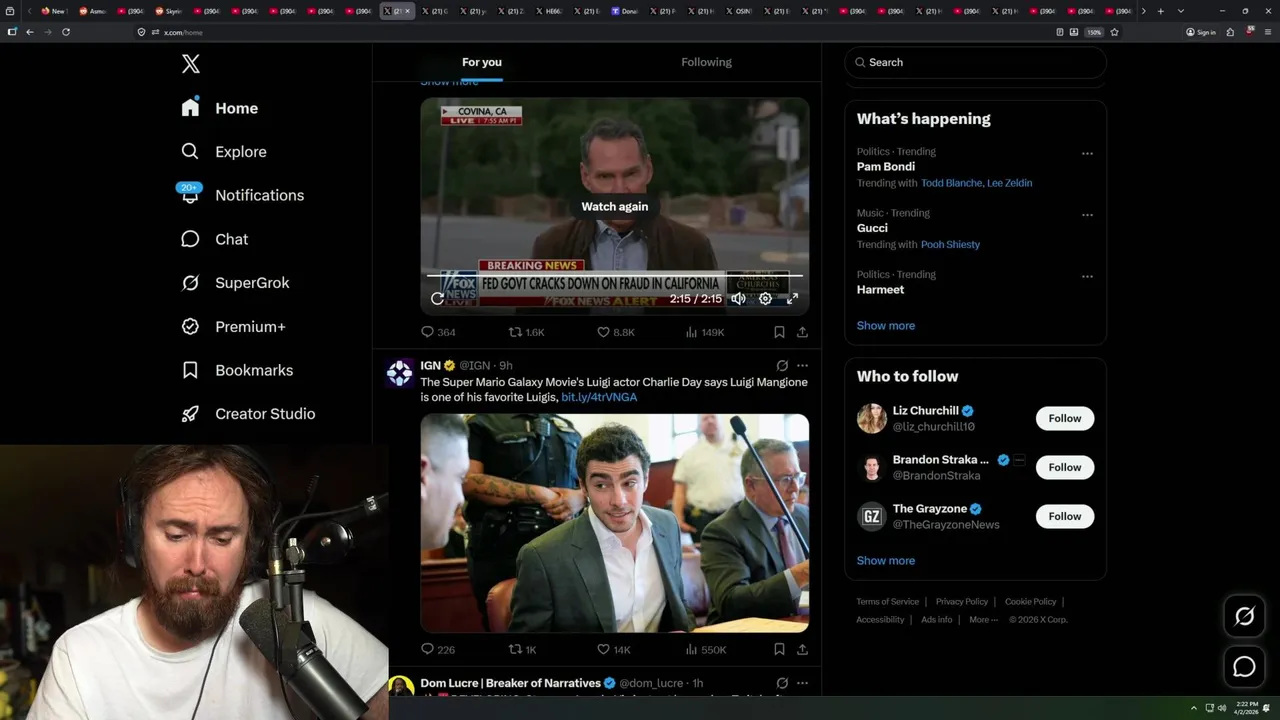This screenshot has width=1280, height=720.
Task: Open the floating Grok button
Action: (1244, 617)
